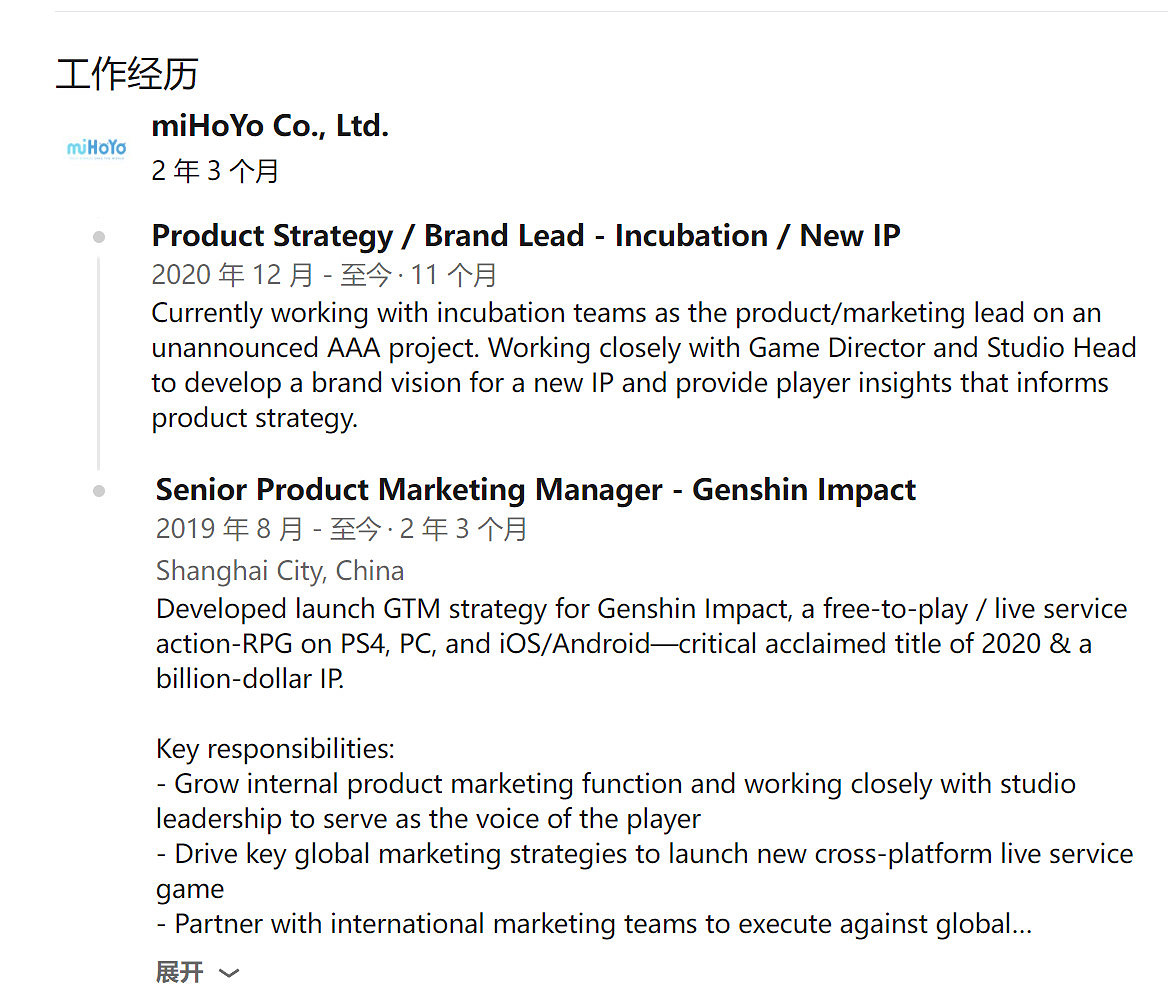Screen dimensions: 1172x989
Task: Click the total tenure text under miHoYo
Action: point(215,171)
